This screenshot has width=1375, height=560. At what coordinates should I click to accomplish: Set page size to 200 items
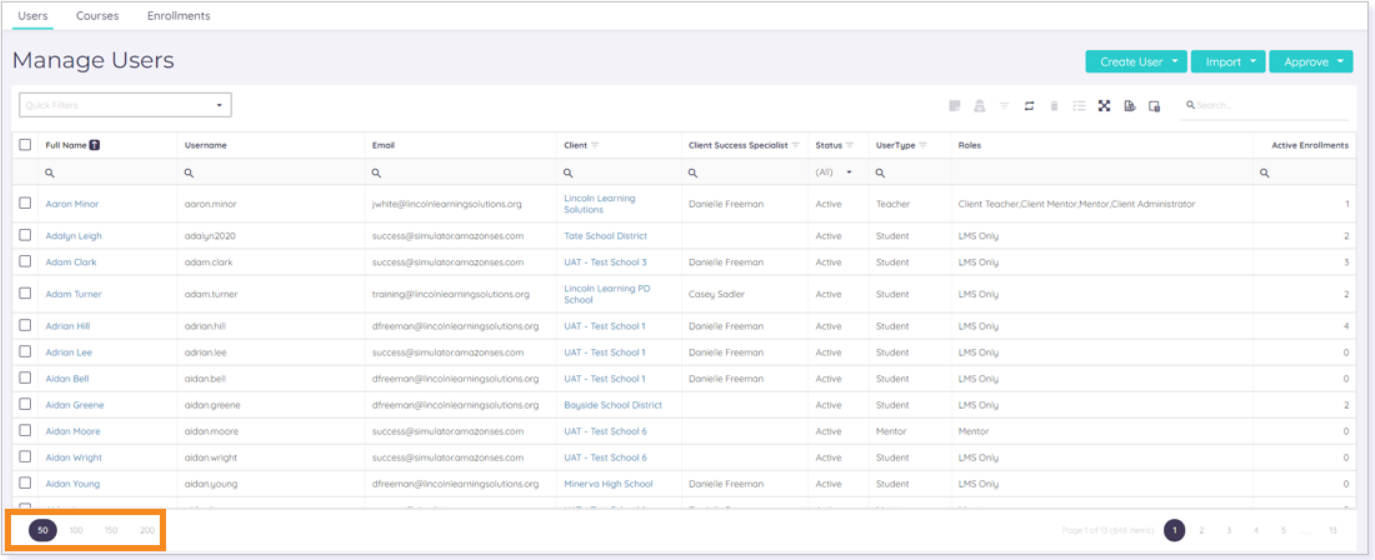(147, 530)
